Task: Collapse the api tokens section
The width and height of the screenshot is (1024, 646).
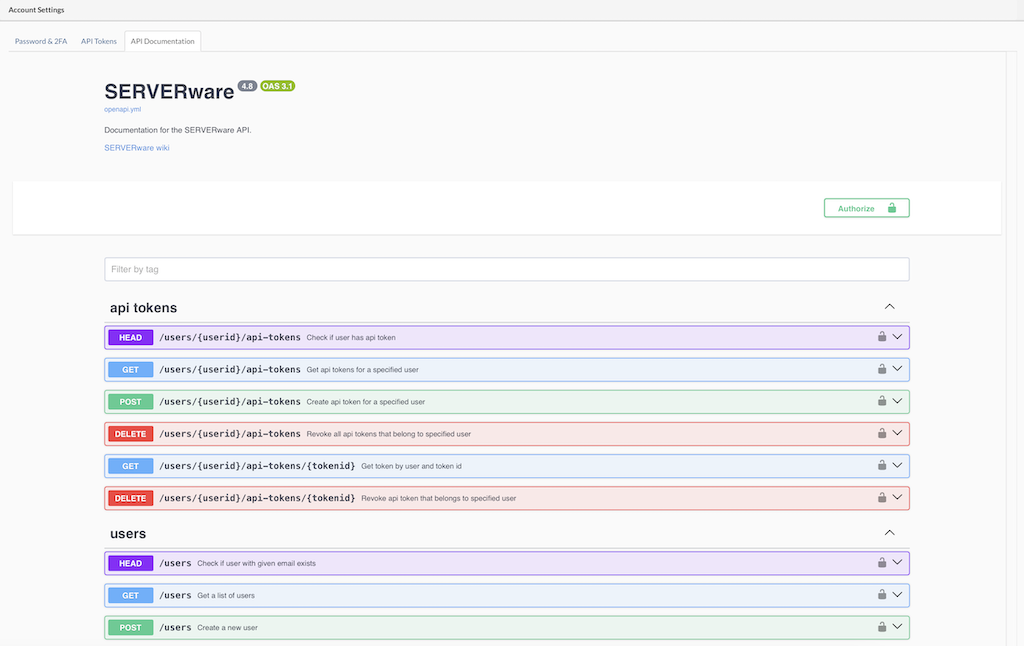Action: click(x=889, y=307)
